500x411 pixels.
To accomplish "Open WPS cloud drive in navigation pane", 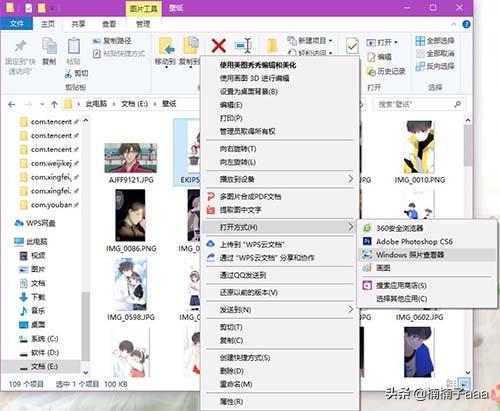I will pos(35,223).
